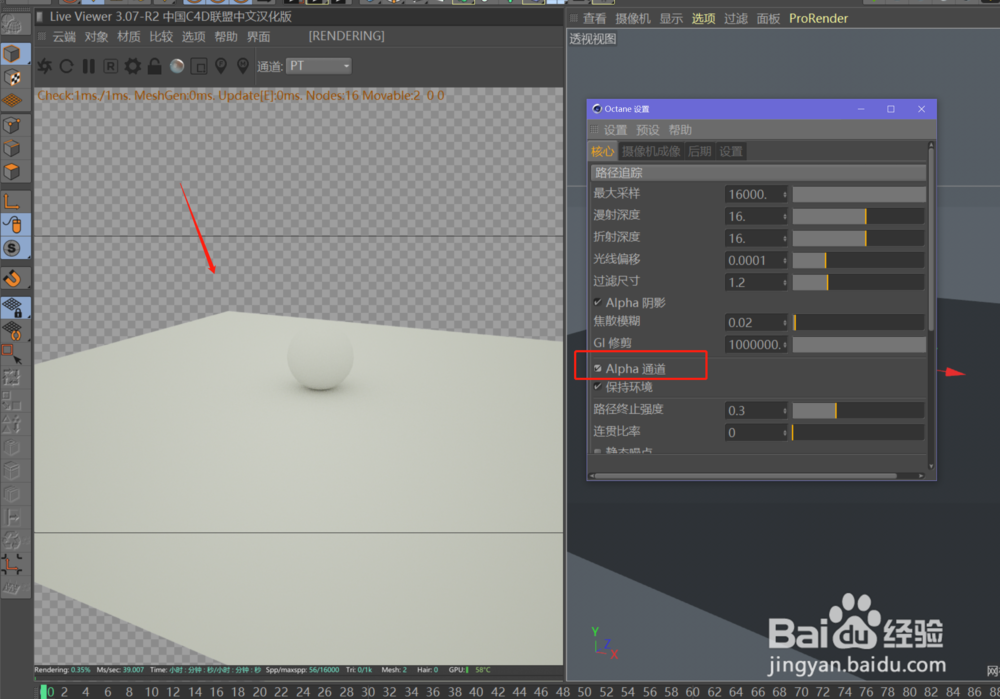The height and width of the screenshot is (699, 1000).
Task: Open the 过滤 menu in the viewport
Action: tap(735, 18)
